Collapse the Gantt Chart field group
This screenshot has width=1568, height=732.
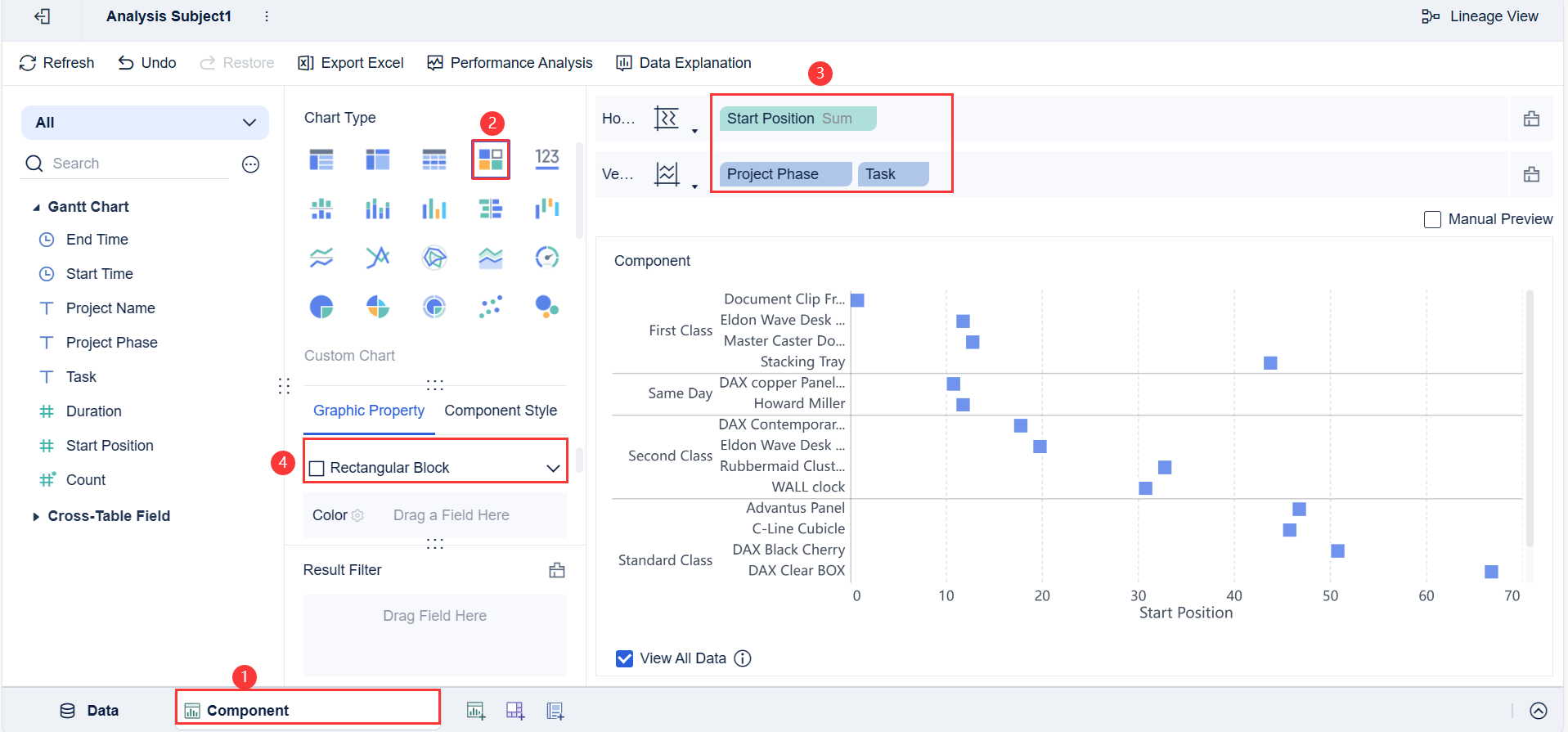[x=36, y=208]
